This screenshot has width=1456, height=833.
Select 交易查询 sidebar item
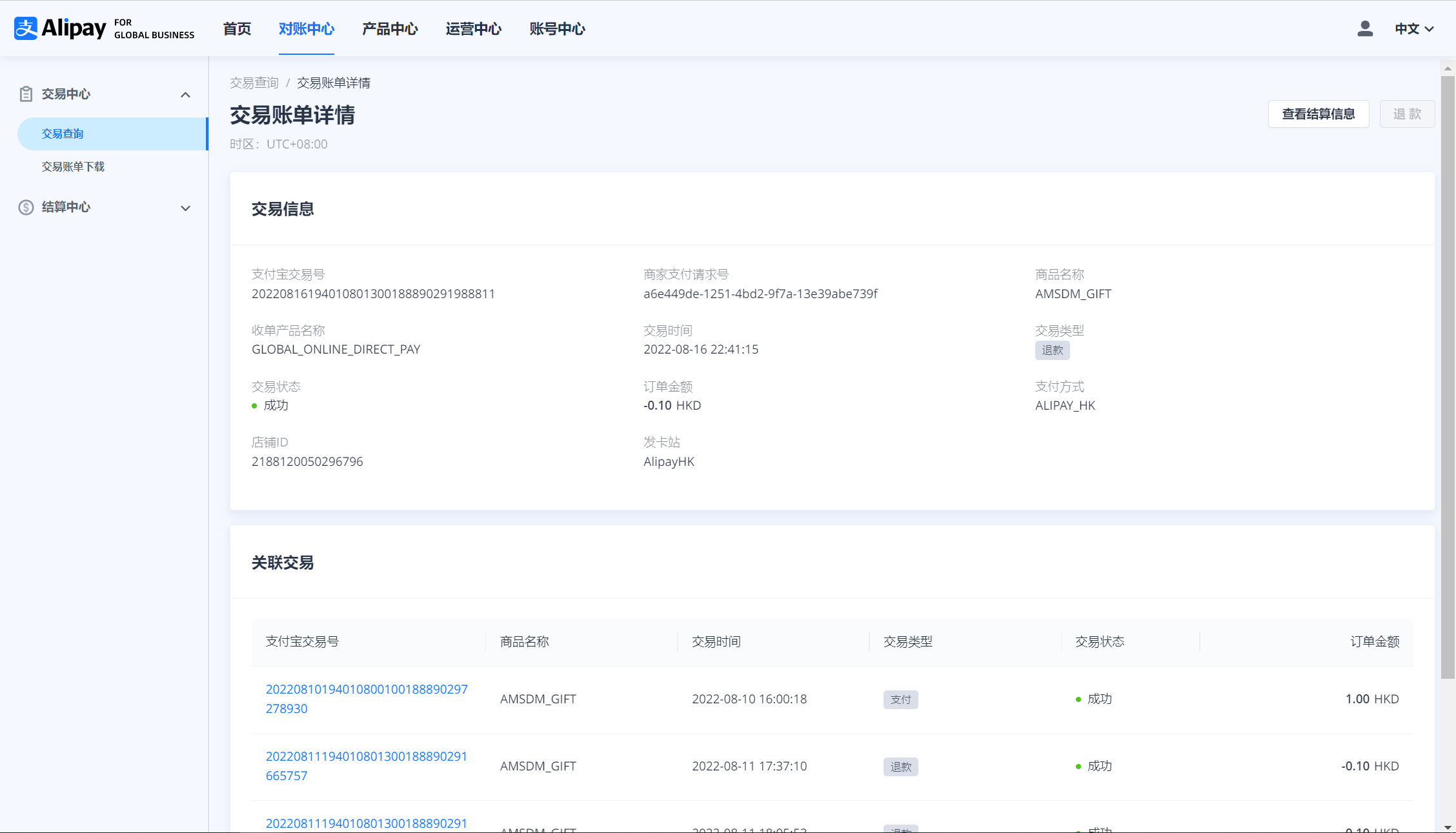point(63,134)
